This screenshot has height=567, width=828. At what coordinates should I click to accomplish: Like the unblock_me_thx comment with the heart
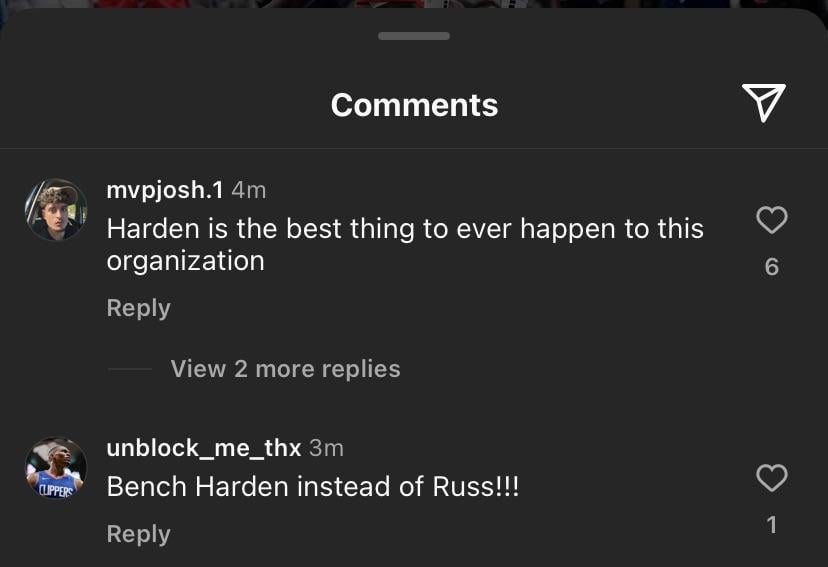[771, 478]
